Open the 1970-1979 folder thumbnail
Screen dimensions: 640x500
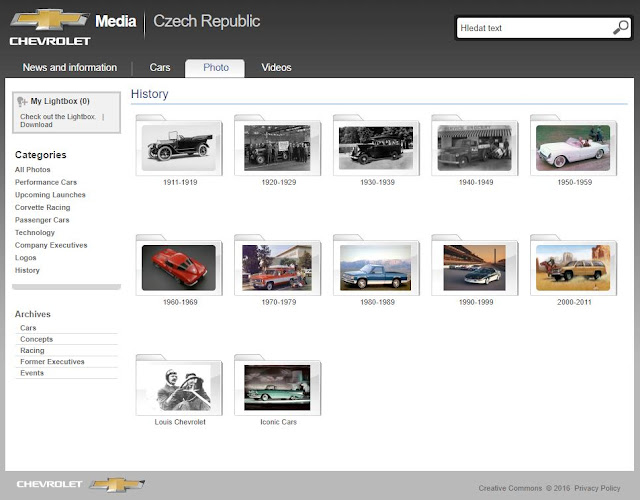[278, 265]
